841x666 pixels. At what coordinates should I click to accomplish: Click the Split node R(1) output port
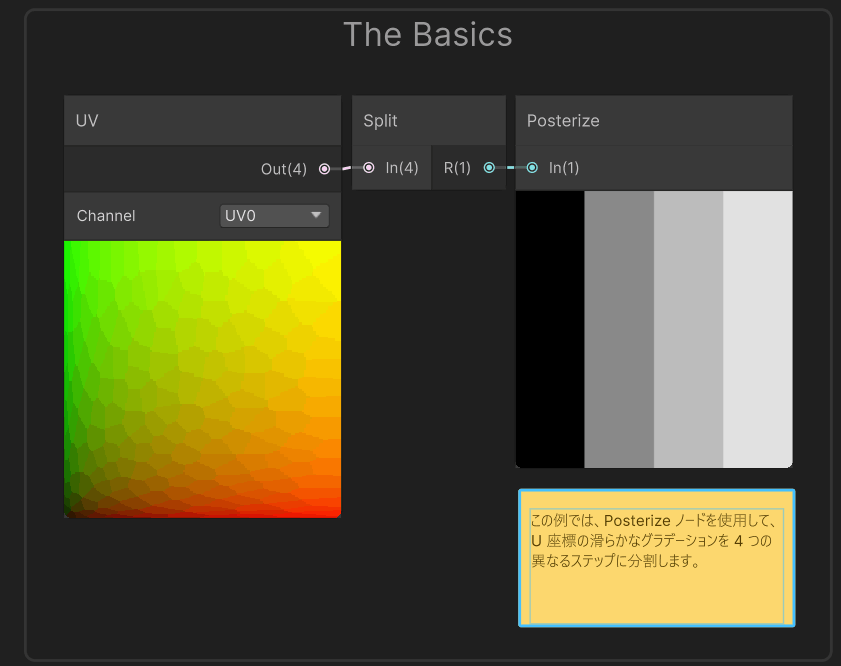pyautogui.click(x=489, y=168)
